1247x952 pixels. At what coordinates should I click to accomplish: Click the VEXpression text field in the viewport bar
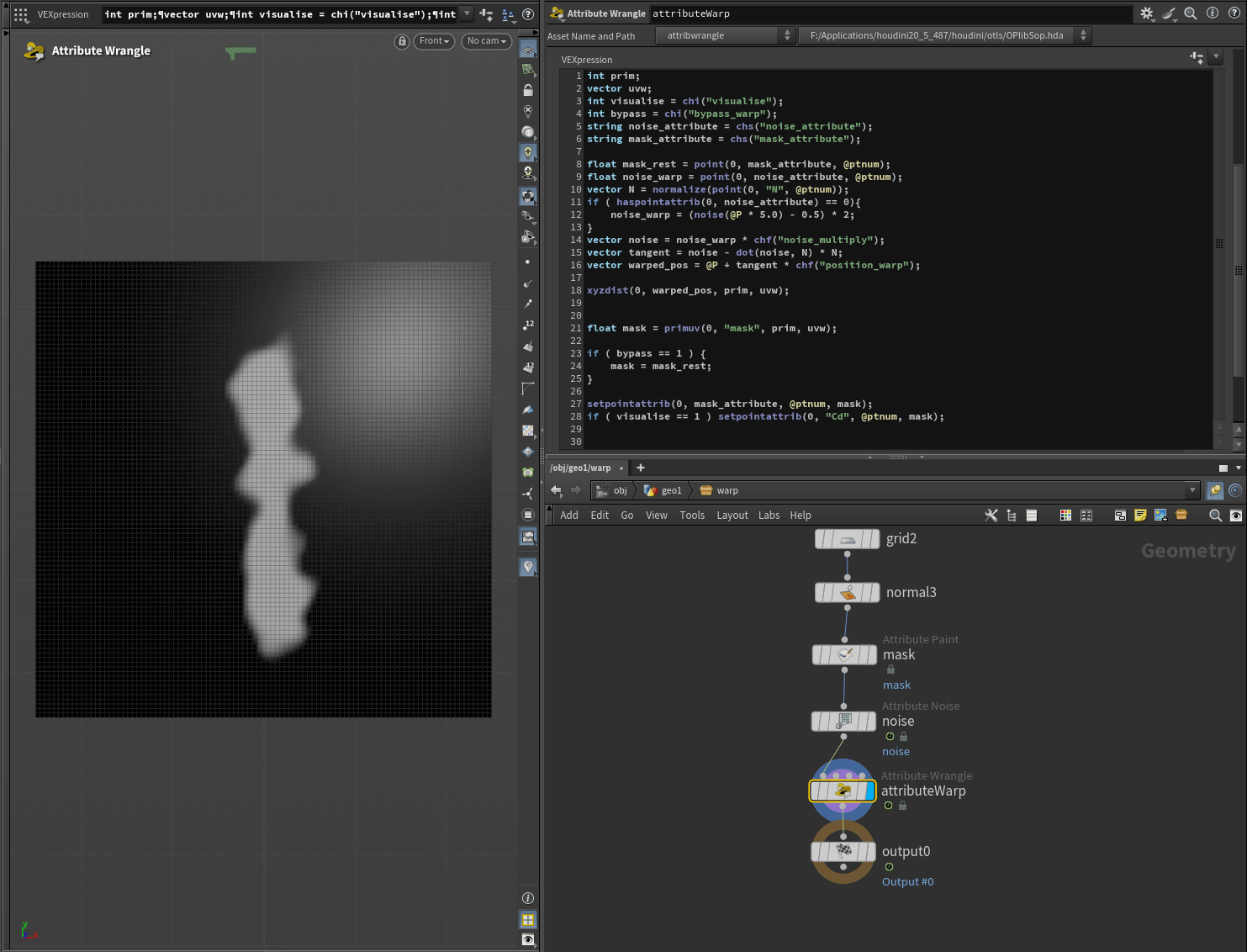[280, 14]
